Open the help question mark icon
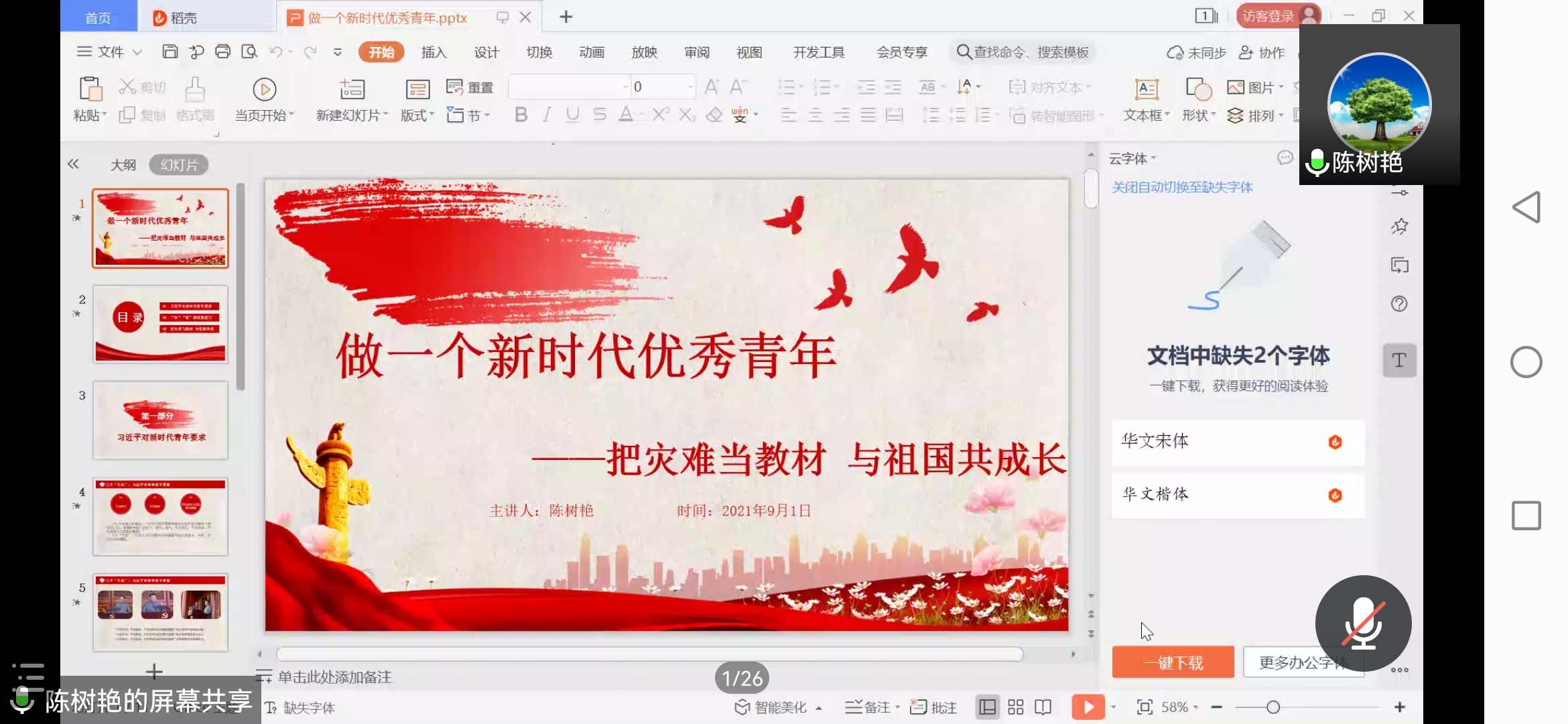Screen dimensions: 1568x724 click(1399, 304)
